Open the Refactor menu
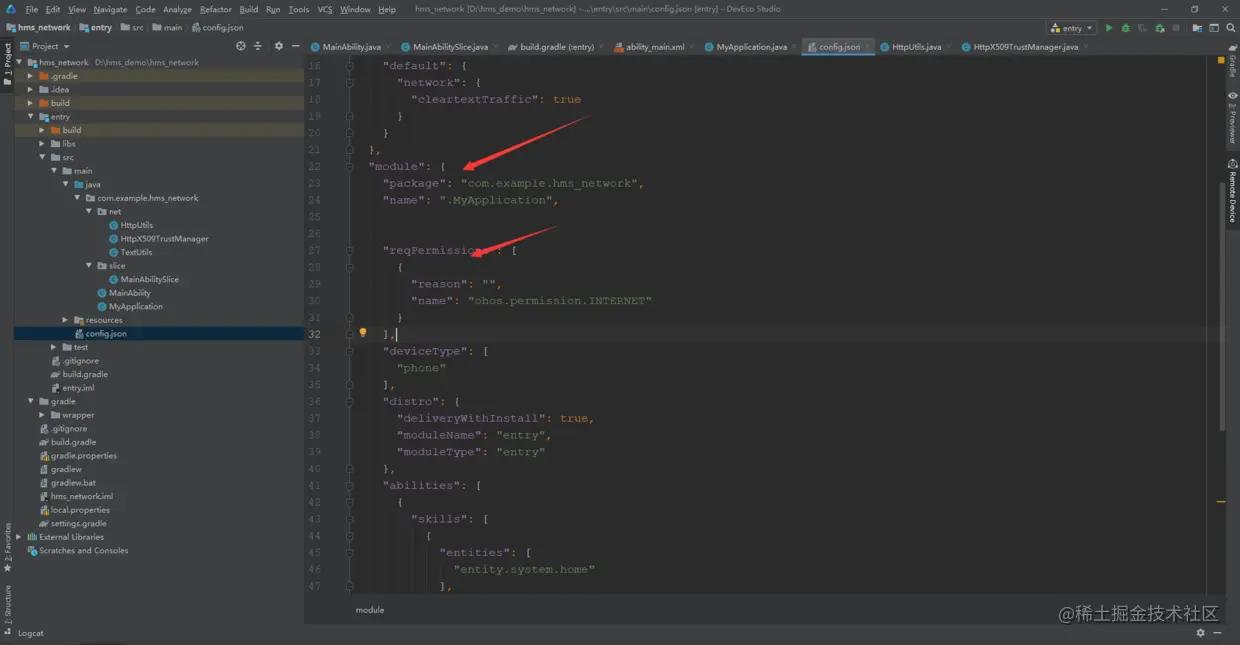The image size is (1240, 645). point(215,9)
